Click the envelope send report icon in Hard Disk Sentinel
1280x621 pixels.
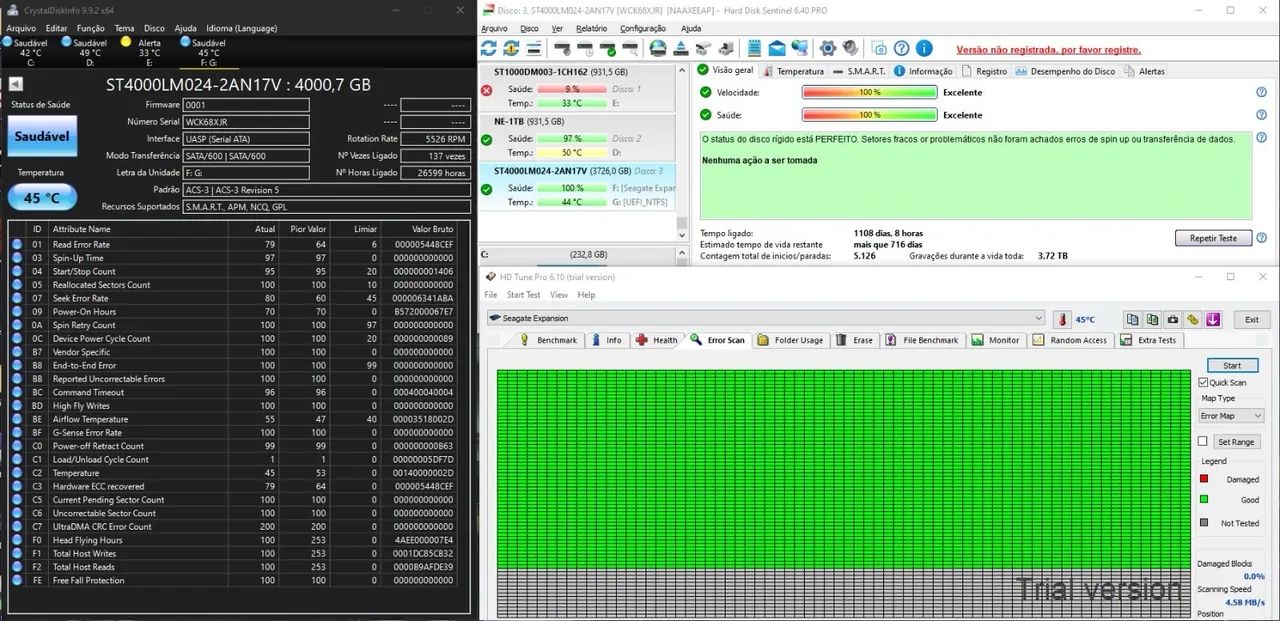[x=777, y=48]
